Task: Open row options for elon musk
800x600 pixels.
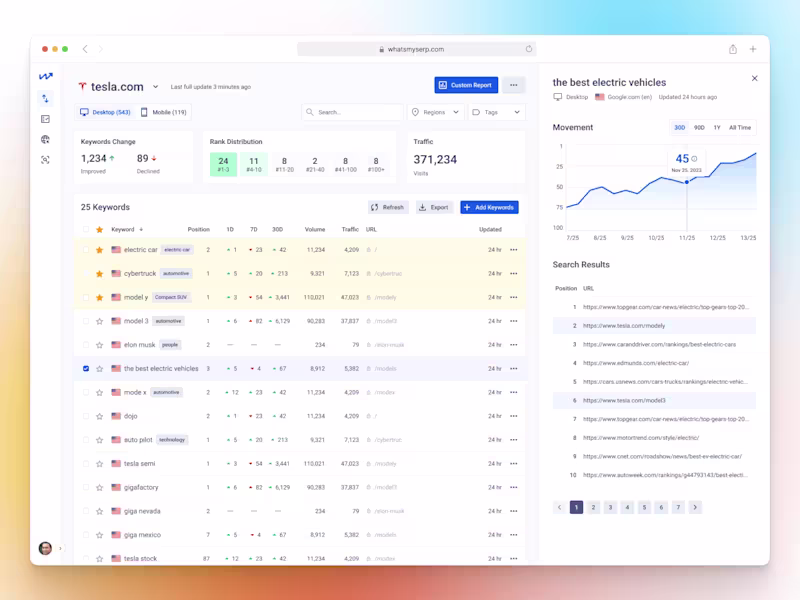Action: tap(514, 345)
